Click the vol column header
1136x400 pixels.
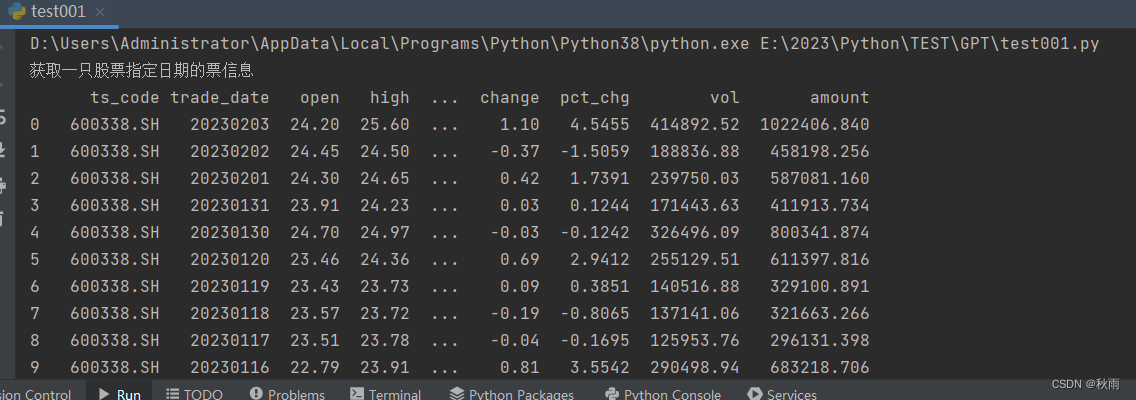click(x=724, y=98)
